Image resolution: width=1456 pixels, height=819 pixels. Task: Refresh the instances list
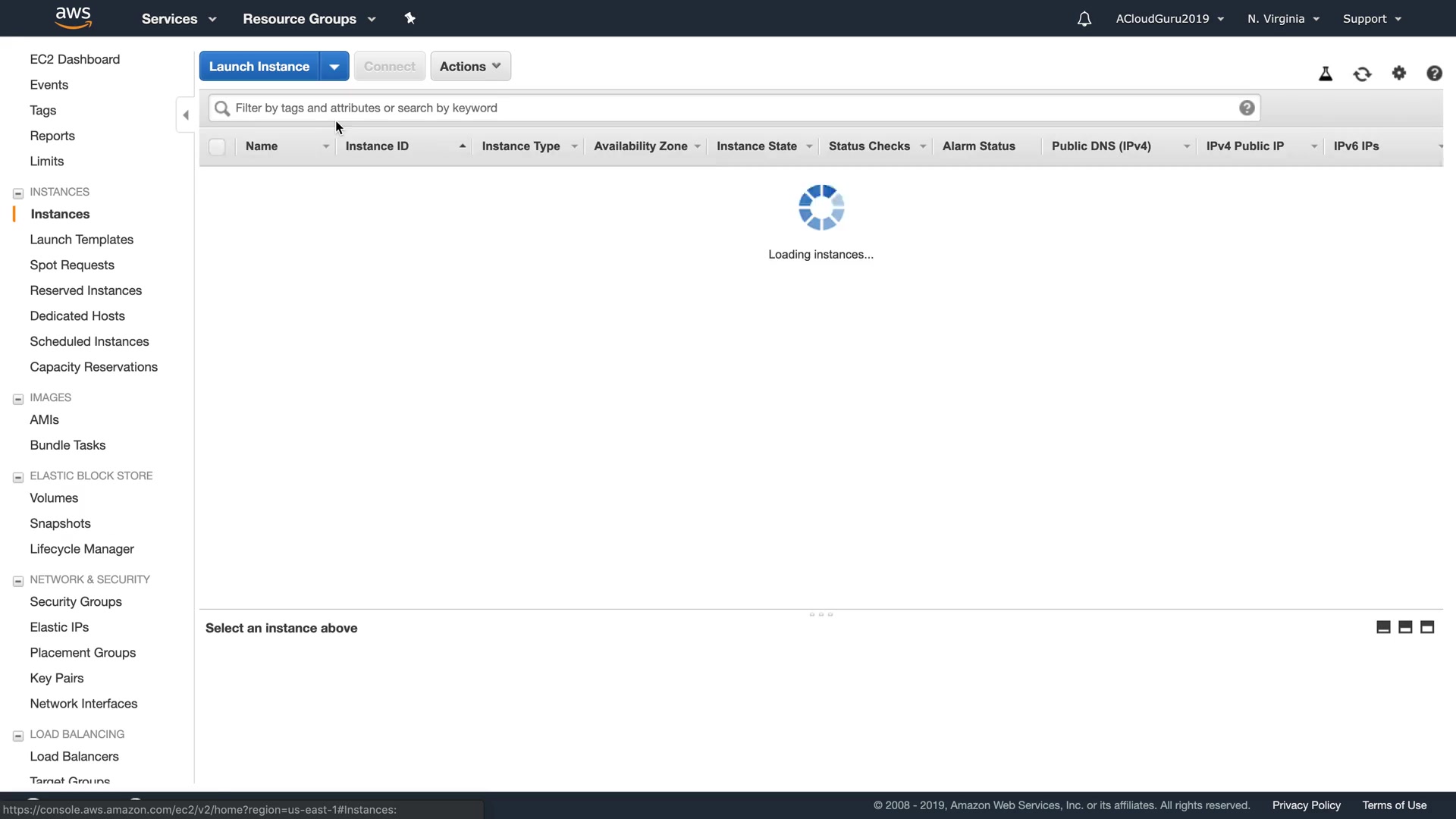pos(1362,74)
